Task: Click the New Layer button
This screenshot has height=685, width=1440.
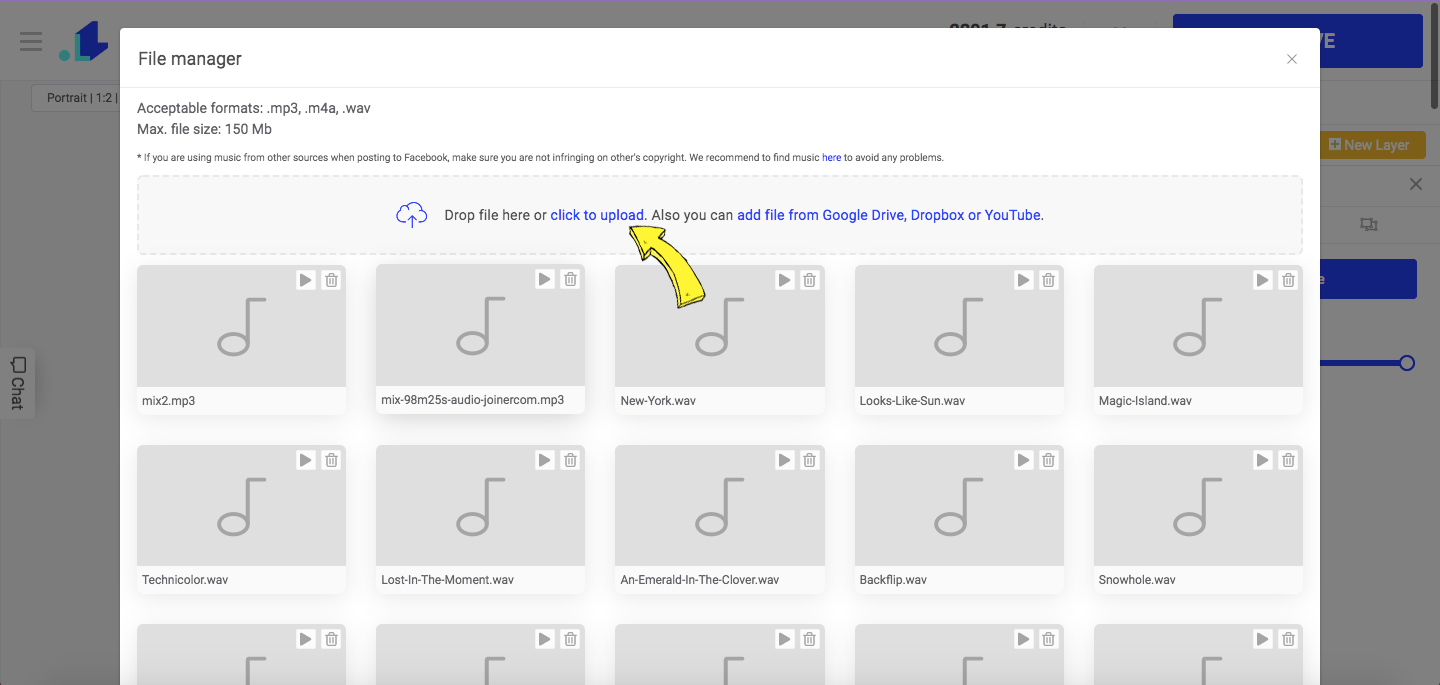Action: (x=1371, y=144)
